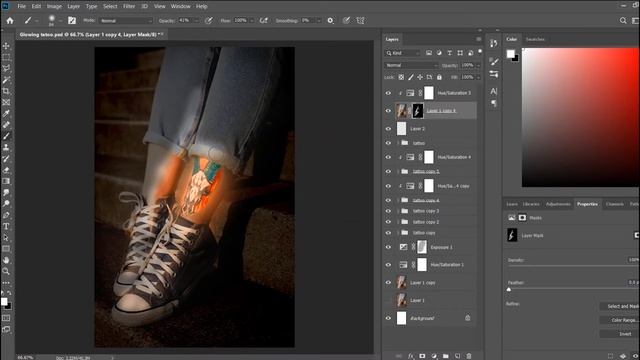This screenshot has height=360, width=640.
Task: Open the Smoothing dropdown arrow
Action: (319, 20)
